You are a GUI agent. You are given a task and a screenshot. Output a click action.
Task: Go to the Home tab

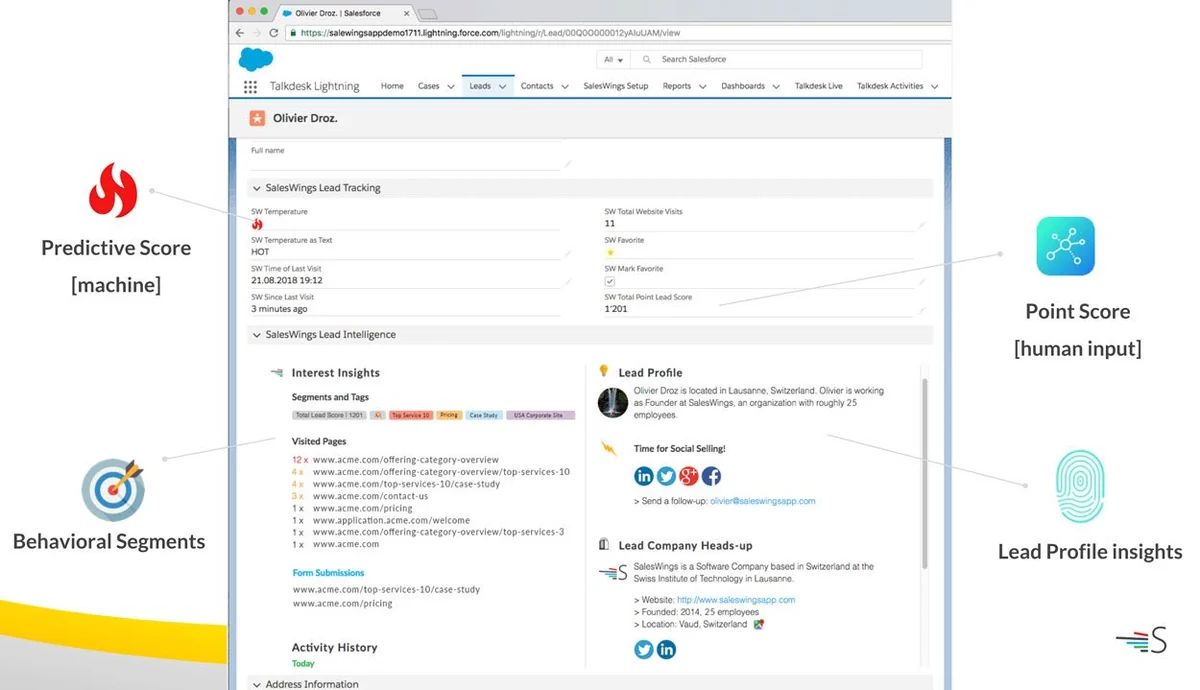click(x=392, y=86)
